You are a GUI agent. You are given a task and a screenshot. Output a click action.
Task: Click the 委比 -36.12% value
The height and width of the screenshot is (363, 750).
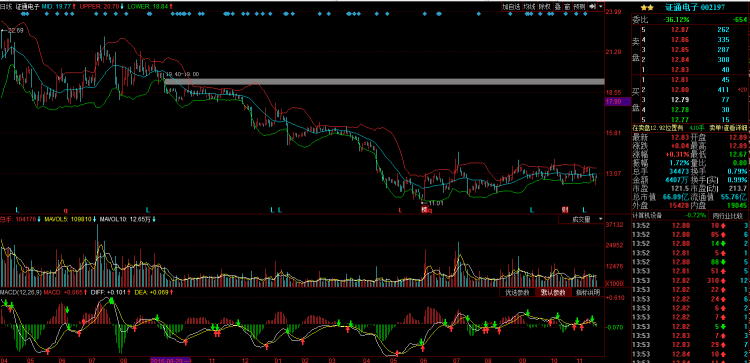coord(676,19)
